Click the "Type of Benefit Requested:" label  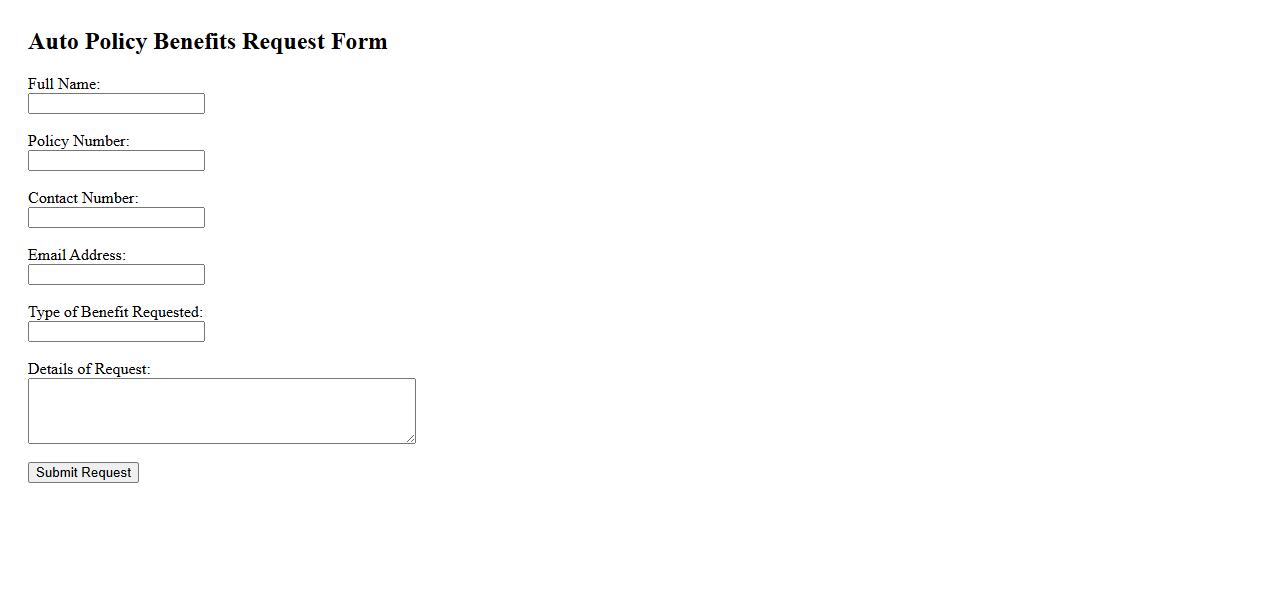(115, 312)
